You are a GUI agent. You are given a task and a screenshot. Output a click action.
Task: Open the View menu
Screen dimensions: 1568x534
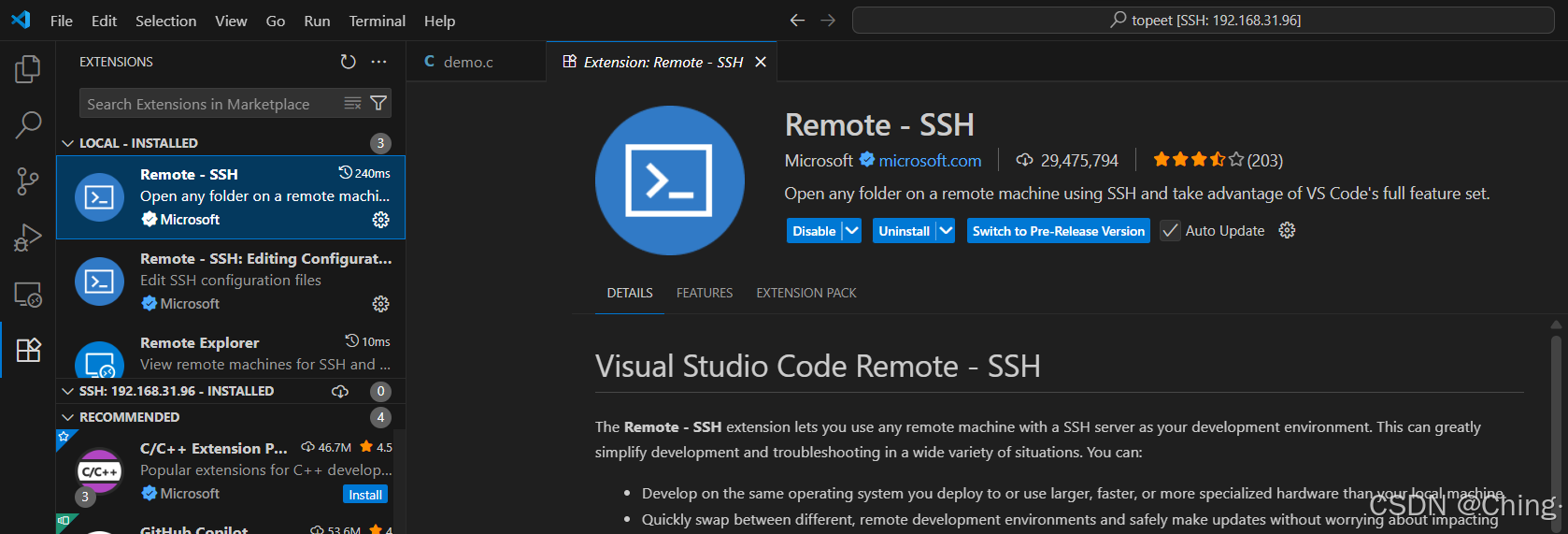231,21
